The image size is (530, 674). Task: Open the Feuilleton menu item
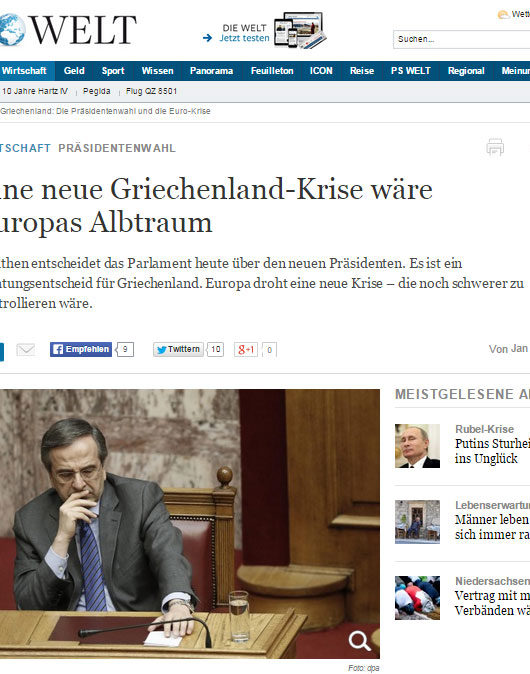tap(272, 71)
